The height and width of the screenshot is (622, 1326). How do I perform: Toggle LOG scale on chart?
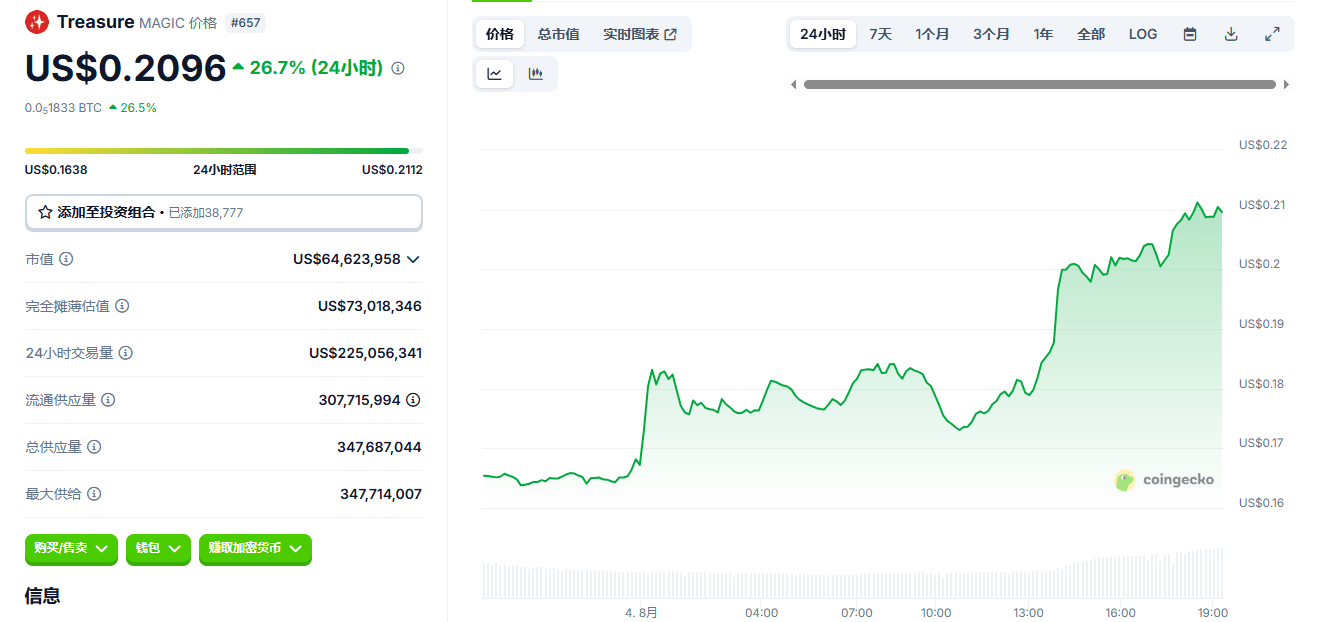[x=1143, y=34]
